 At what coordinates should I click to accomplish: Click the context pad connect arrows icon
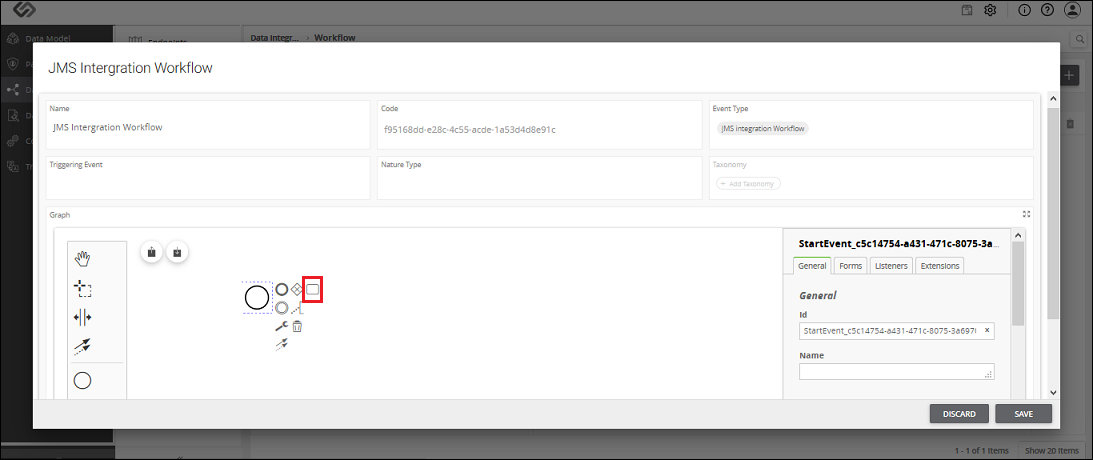tap(282, 344)
